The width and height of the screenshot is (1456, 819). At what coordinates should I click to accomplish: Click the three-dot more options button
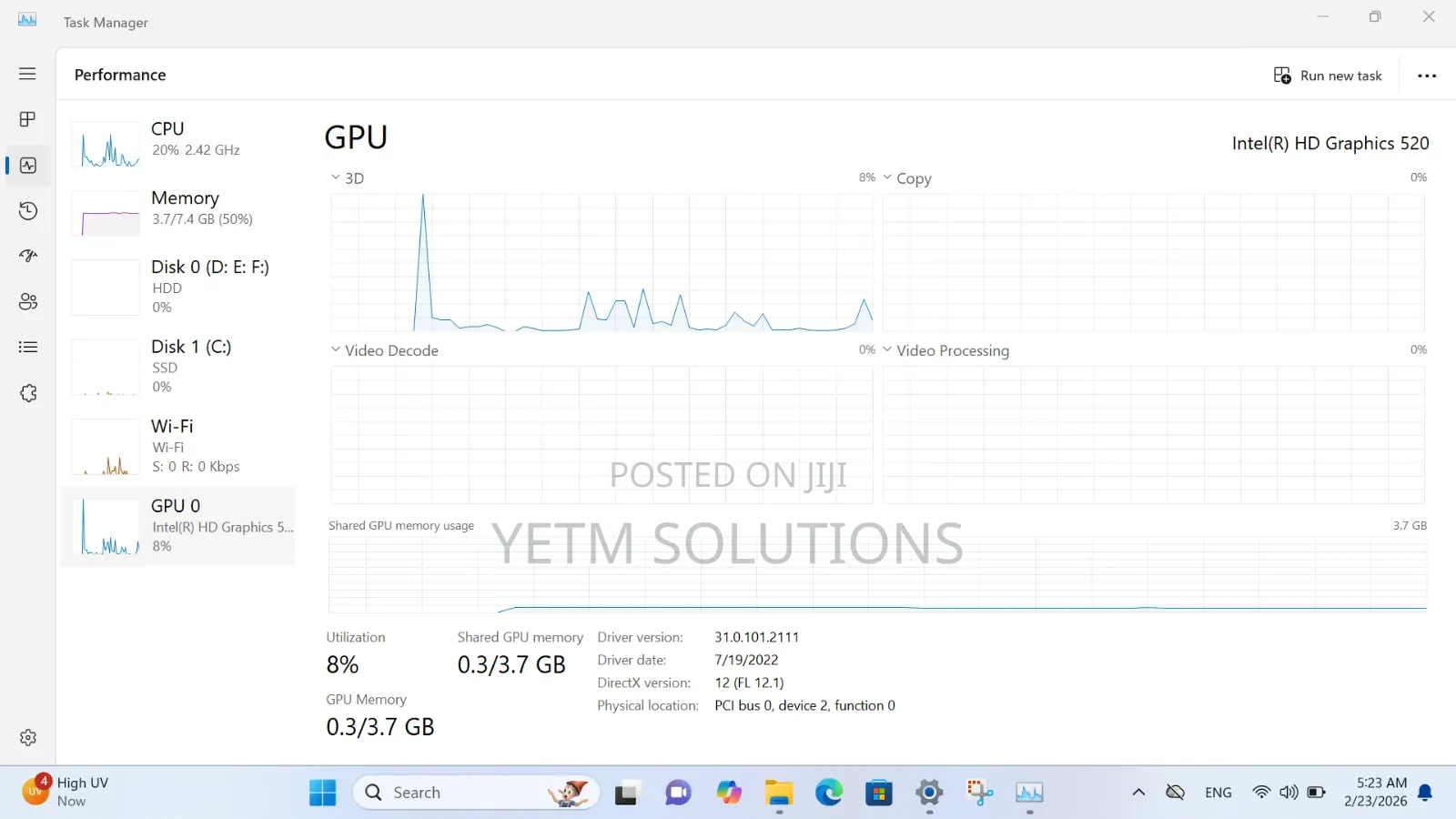pos(1427,76)
